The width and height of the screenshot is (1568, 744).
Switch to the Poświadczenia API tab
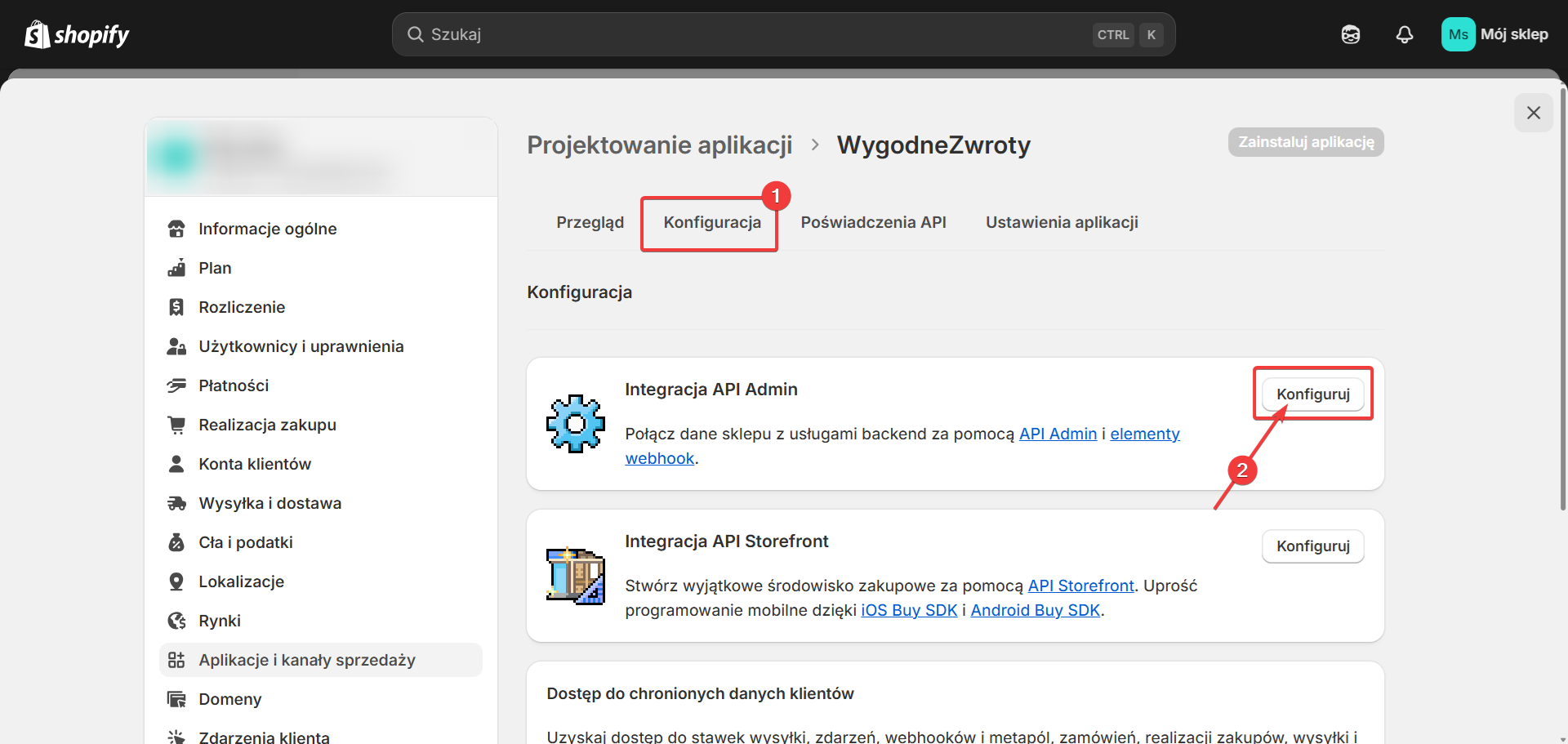pyautogui.click(x=873, y=222)
